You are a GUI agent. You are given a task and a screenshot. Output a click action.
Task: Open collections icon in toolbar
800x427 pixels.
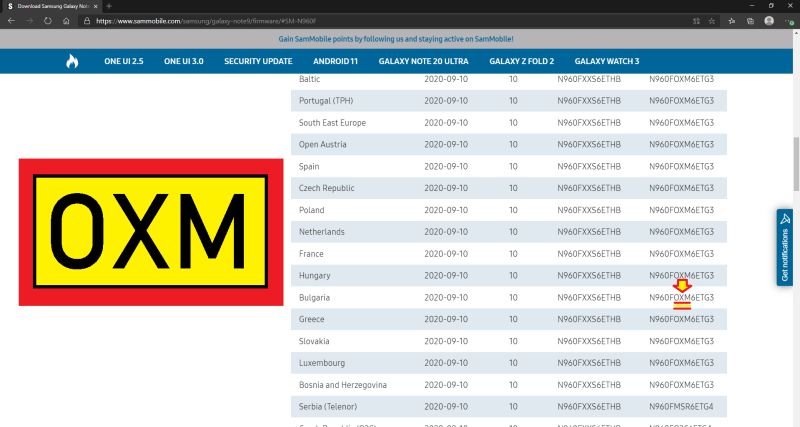[x=750, y=21]
